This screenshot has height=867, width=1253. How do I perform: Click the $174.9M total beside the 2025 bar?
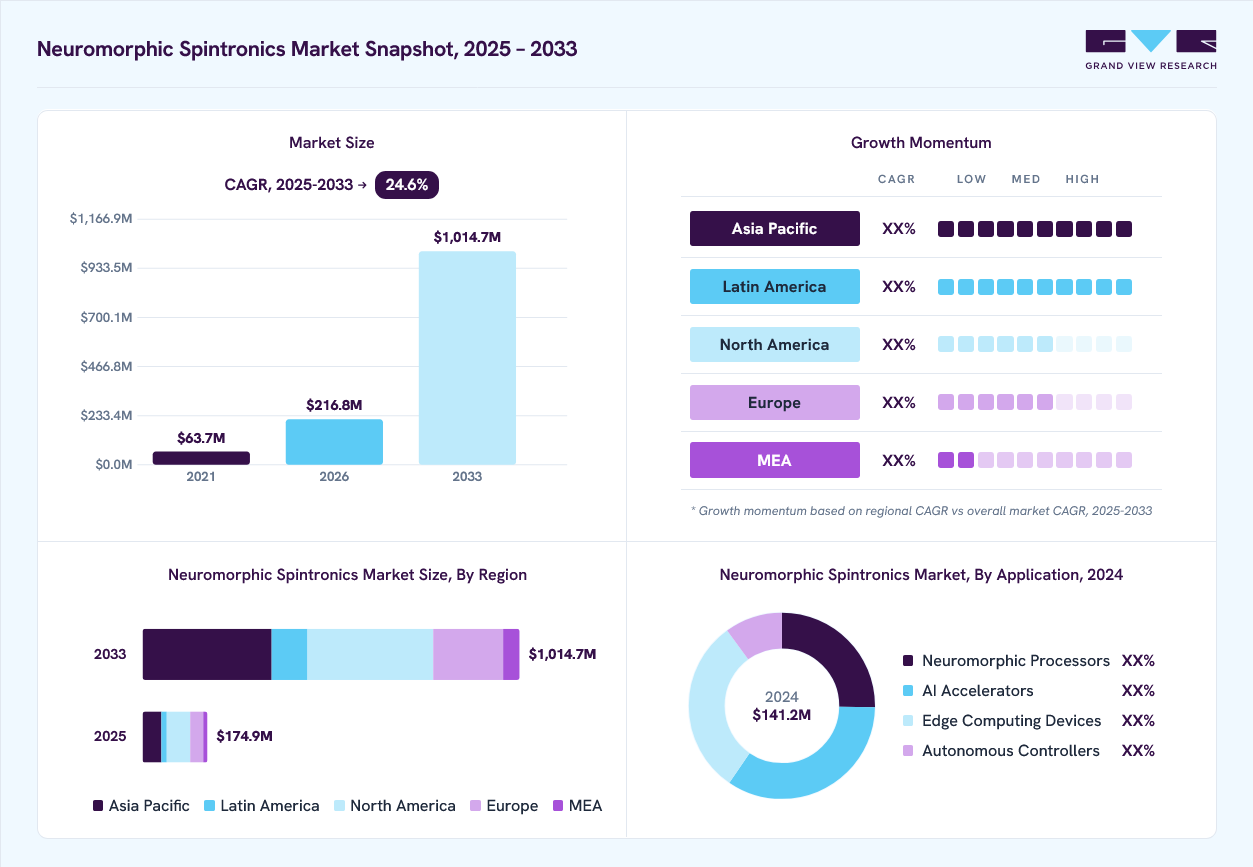244,736
